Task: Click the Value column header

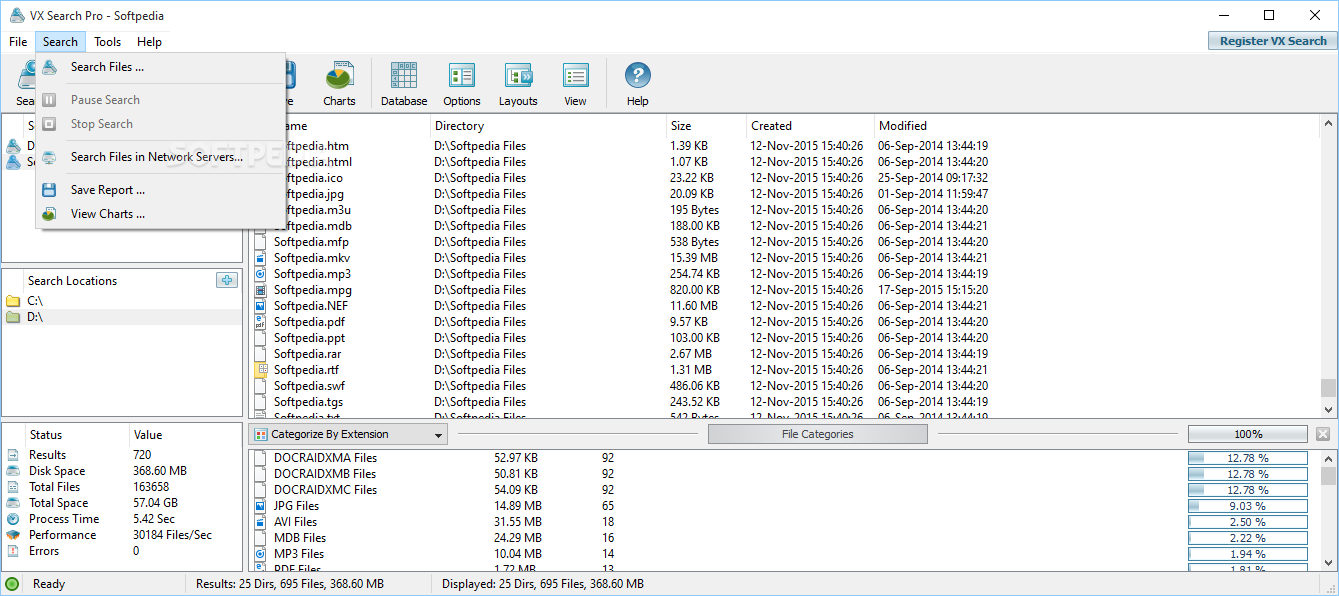Action: pyautogui.click(x=186, y=435)
